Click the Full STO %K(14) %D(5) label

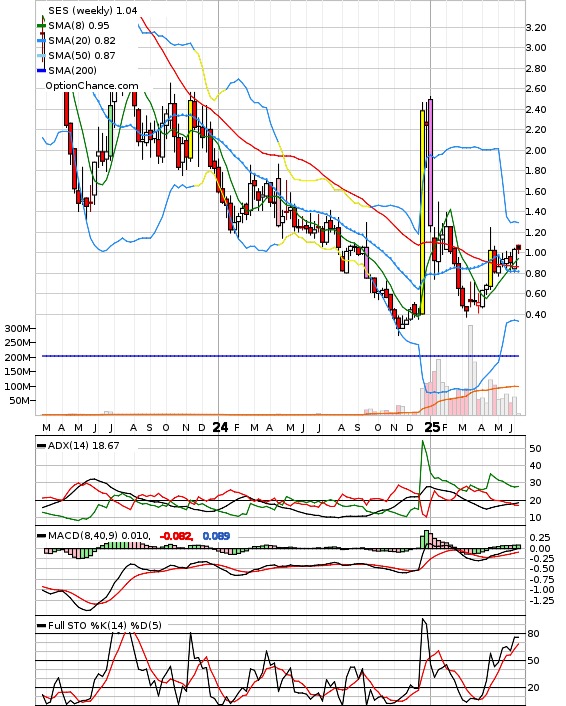104,625
